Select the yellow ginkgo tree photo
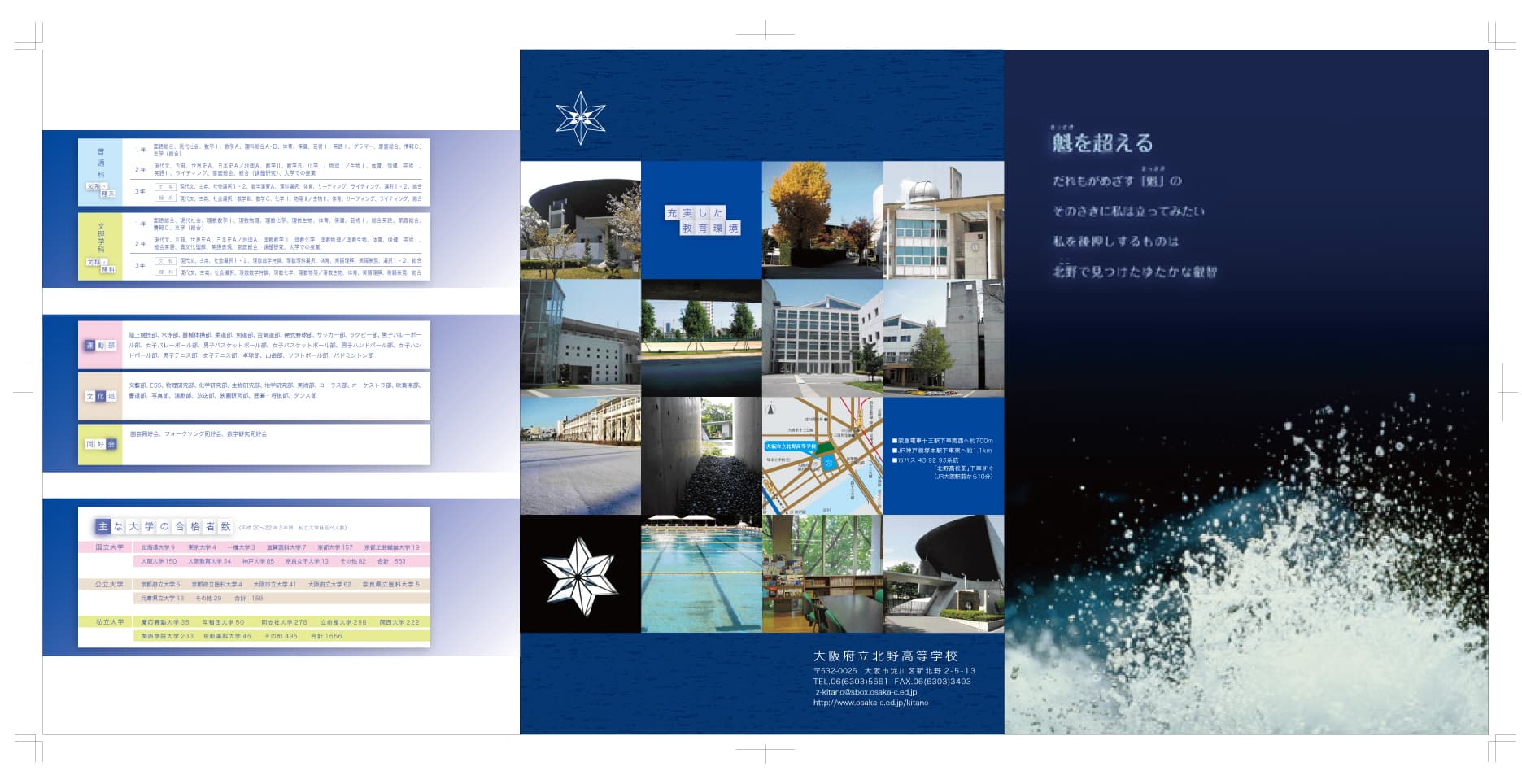 (x=822, y=220)
